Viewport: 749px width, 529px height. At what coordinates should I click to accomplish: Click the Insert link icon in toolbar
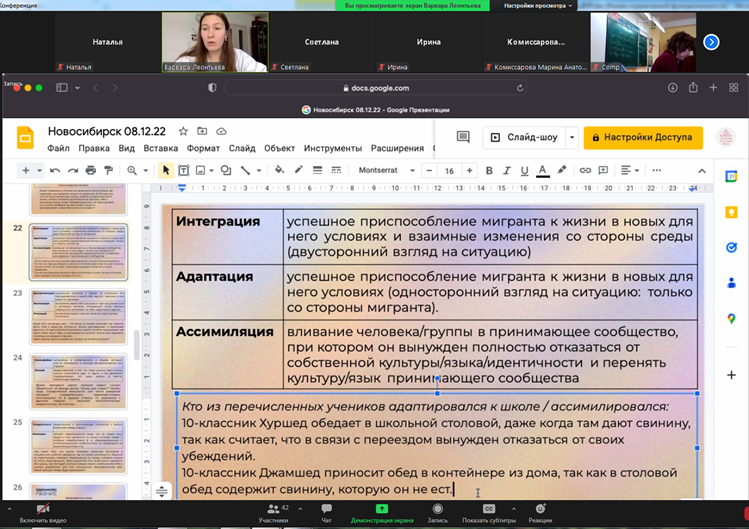[586, 171]
